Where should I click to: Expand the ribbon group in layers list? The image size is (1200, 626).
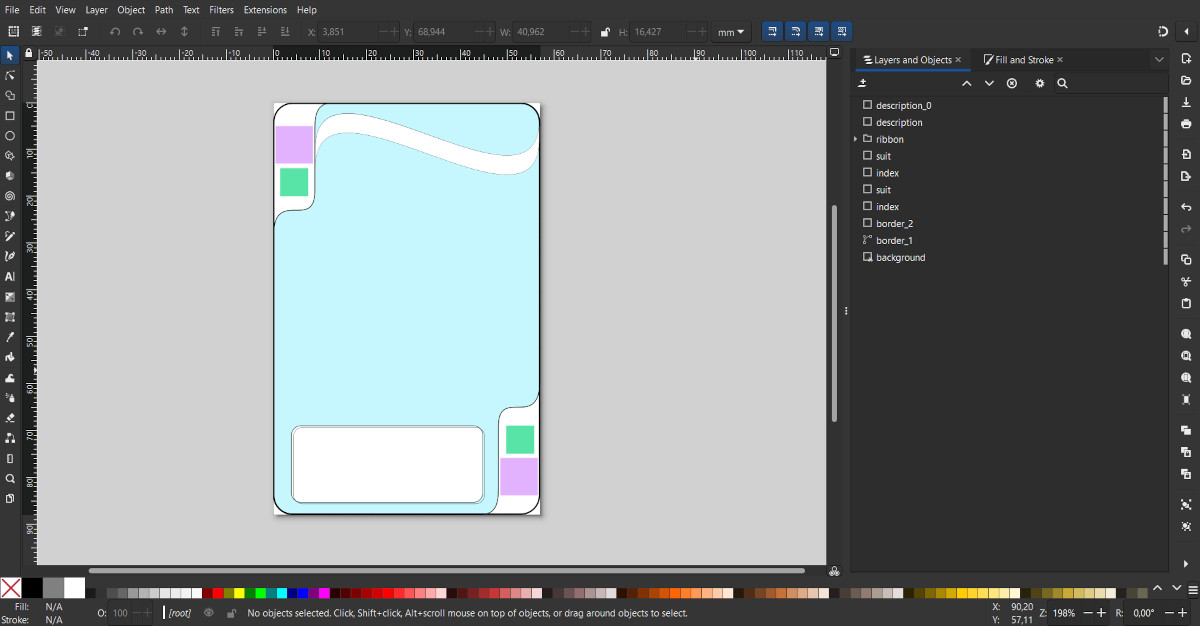click(x=856, y=139)
